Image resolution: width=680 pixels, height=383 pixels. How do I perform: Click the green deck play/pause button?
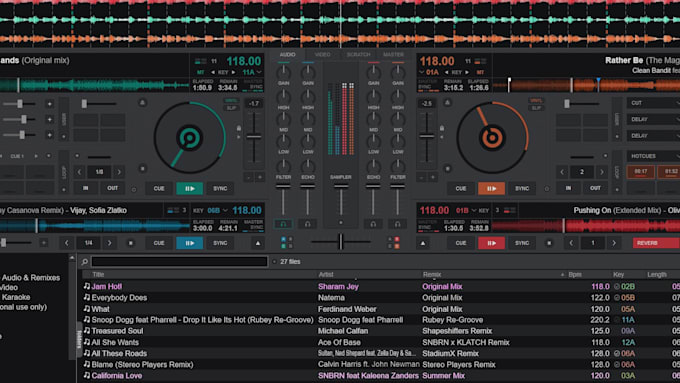click(190, 189)
